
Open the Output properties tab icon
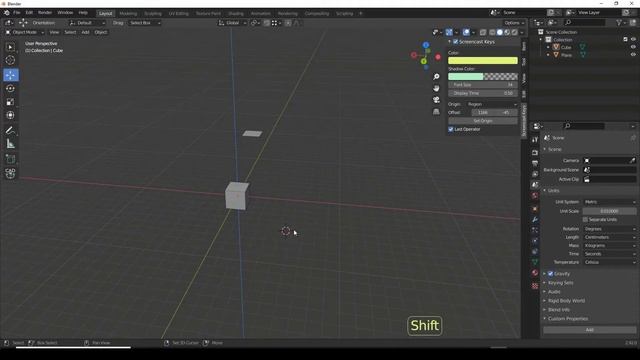click(x=535, y=163)
